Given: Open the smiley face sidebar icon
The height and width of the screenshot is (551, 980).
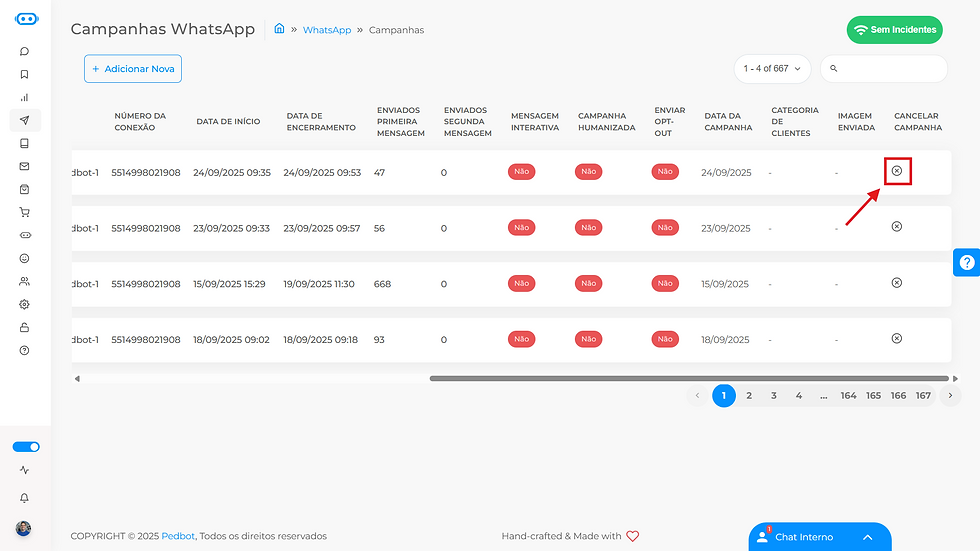Looking at the screenshot, I should [x=24, y=259].
